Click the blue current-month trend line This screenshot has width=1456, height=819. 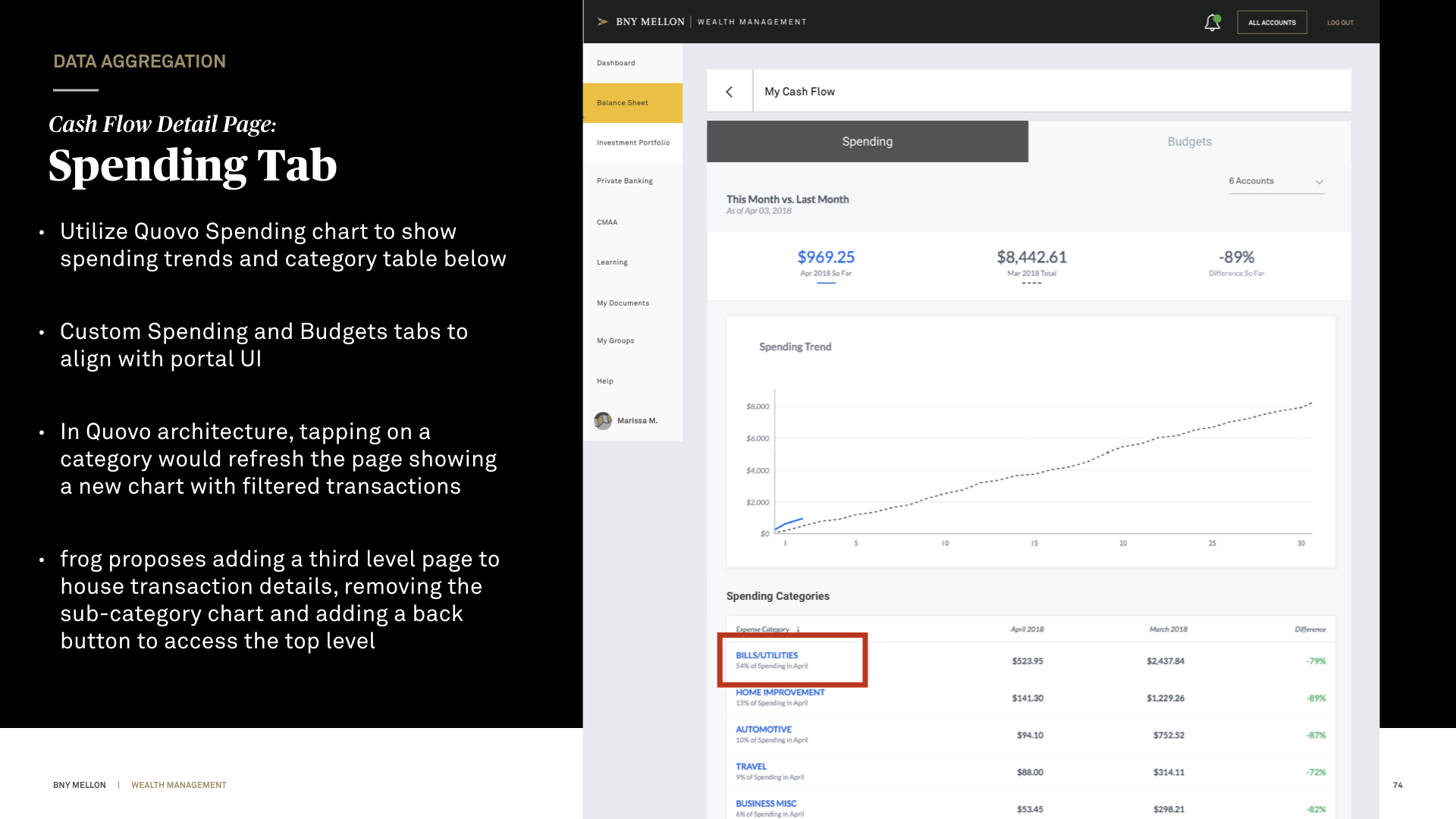[789, 523]
